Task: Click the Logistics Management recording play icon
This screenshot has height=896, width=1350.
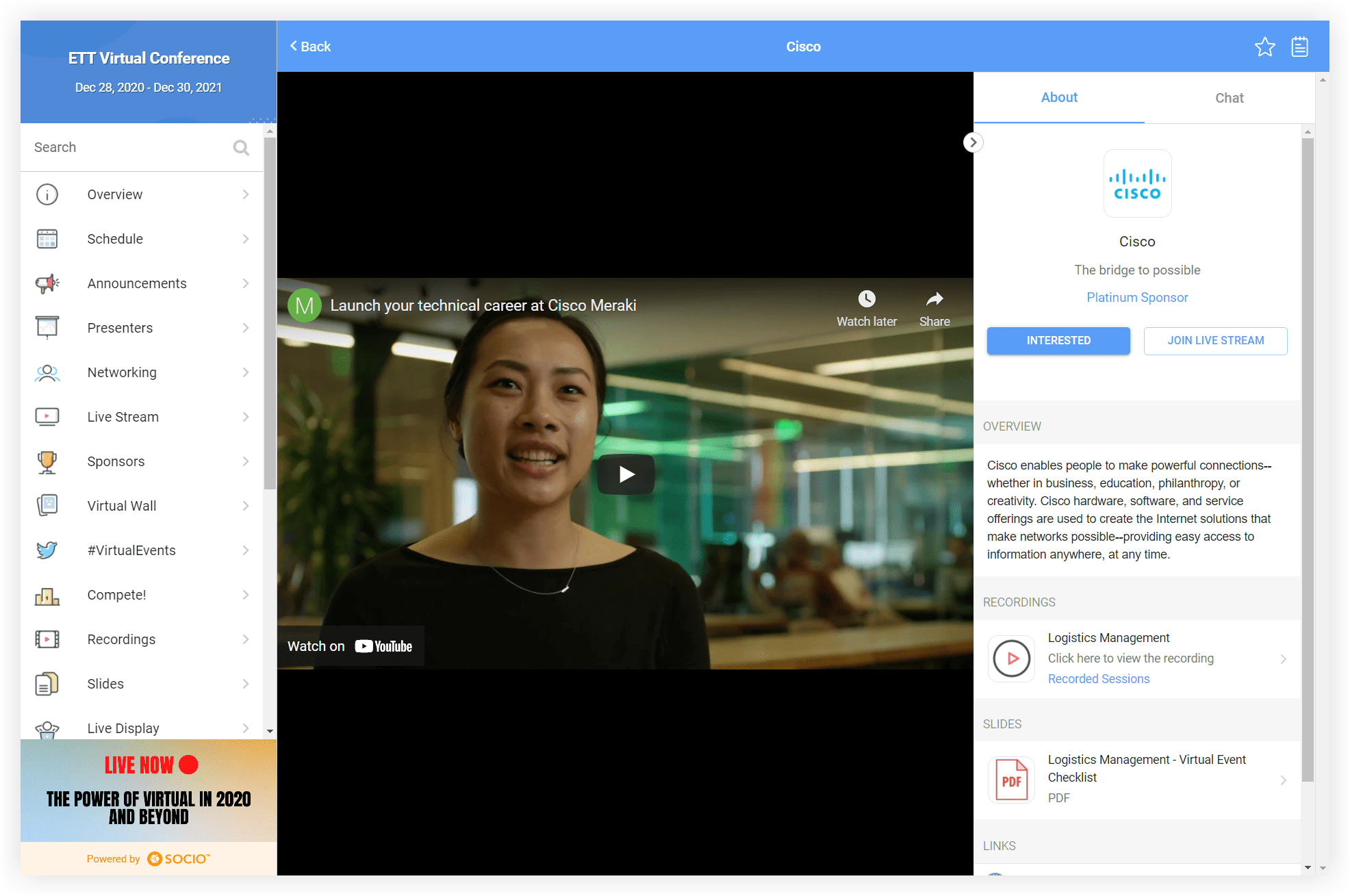Action: tap(1012, 658)
